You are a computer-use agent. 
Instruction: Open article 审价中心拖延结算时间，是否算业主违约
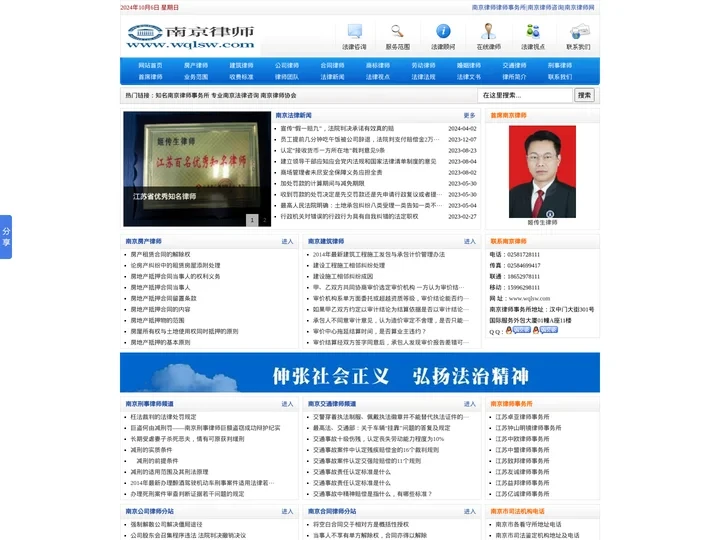[x=370, y=332]
